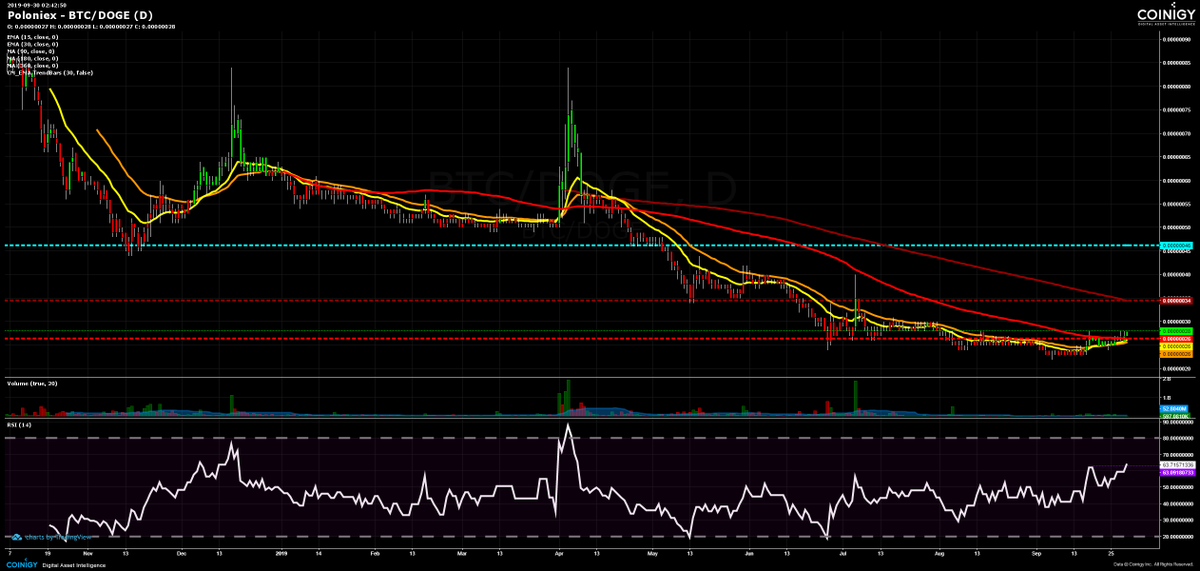Click the 'Apr' label on the time axis
Screen dimensions: 1200x571
click(x=558, y=553)
